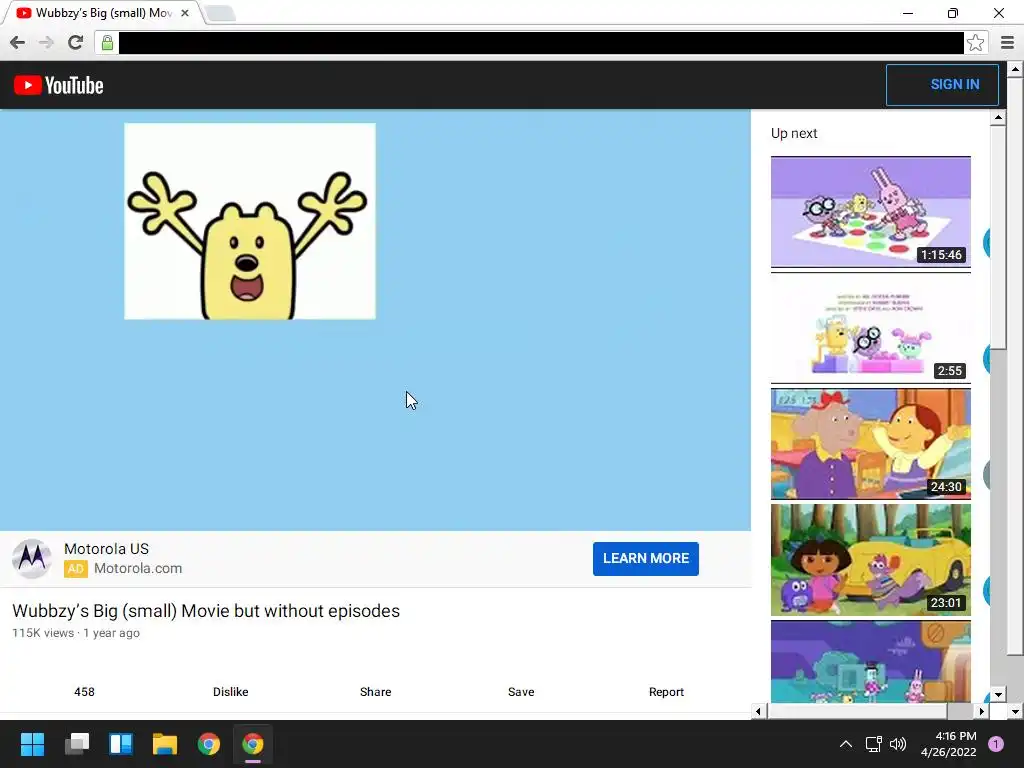Open a new browser tab

point(220,13)
